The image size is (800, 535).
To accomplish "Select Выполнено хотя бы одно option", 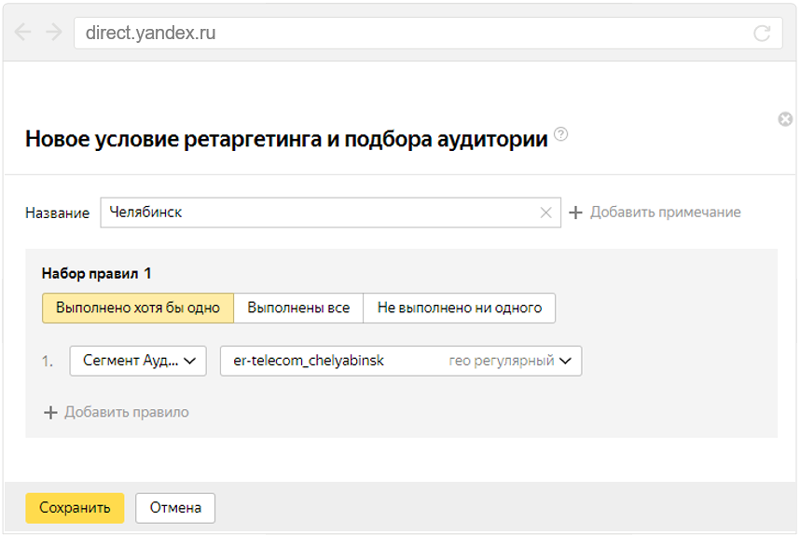I will pyautogui.click(x=138, y=308).
